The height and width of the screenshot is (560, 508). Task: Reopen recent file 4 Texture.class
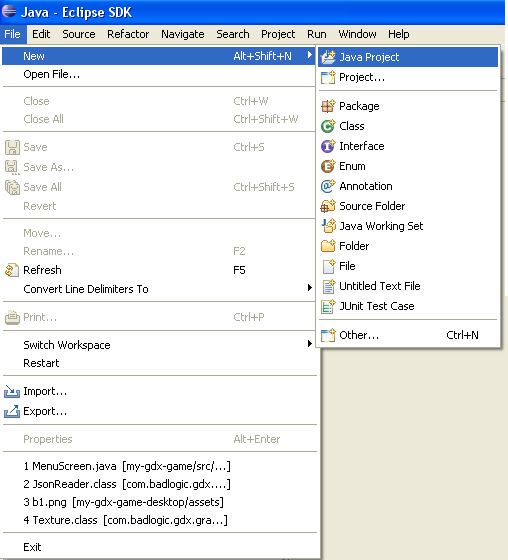(125, 520)
